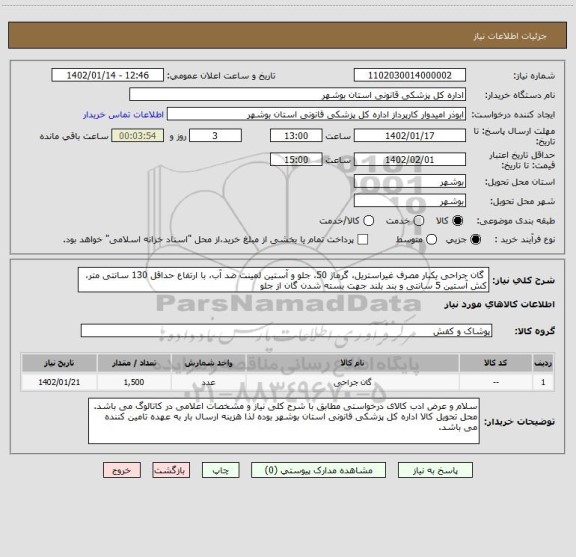
Task: Click the نام کالا column header
Action: [352, 363]
